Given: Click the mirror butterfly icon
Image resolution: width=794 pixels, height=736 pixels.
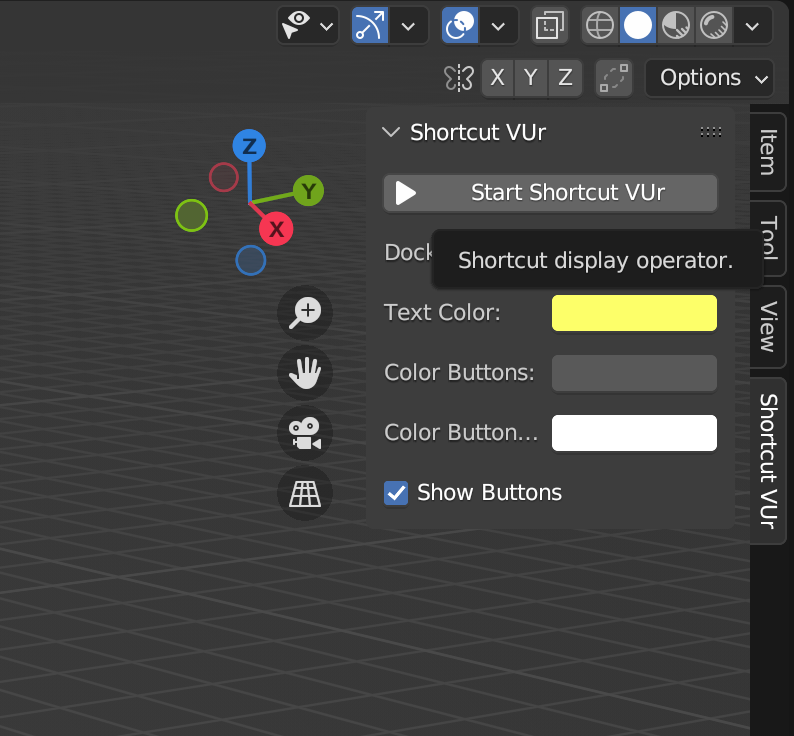Looking at the screenshot, I should click(x=459, y=78).
